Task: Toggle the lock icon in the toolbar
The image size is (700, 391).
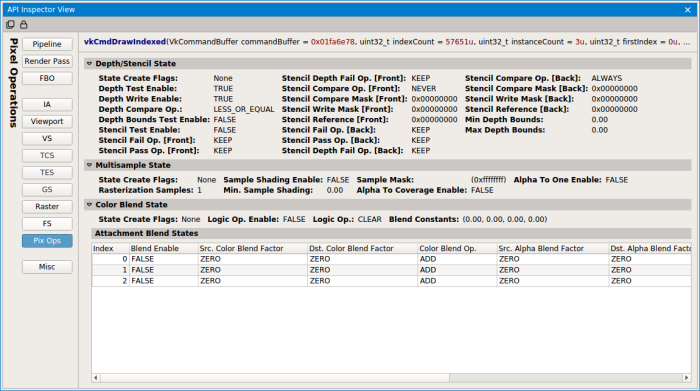Action: coord(24,25)
